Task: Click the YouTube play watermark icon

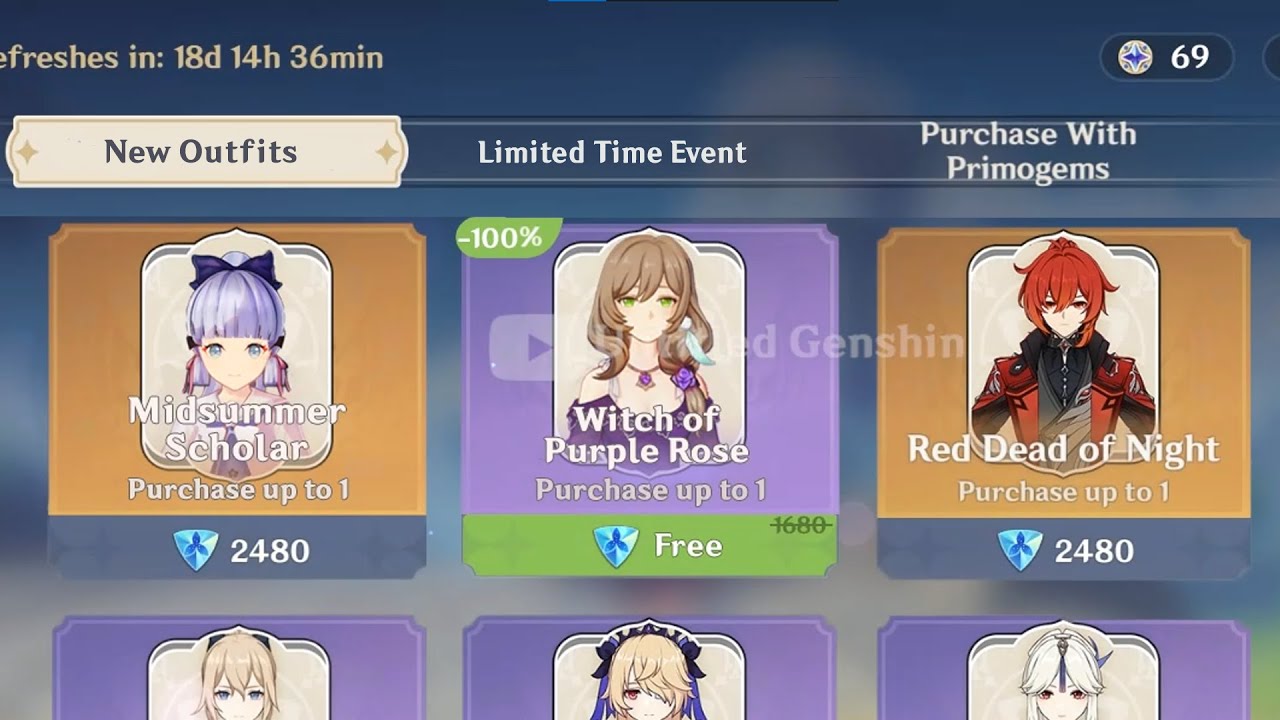Action: [x=522, y=347]
